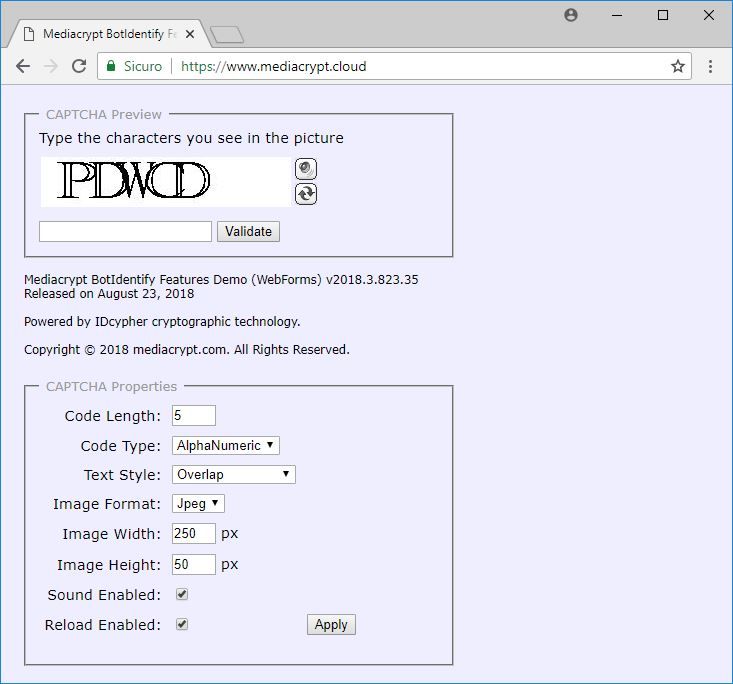Click the 'Released on August 23, 2018' text

tap(109, 294)
